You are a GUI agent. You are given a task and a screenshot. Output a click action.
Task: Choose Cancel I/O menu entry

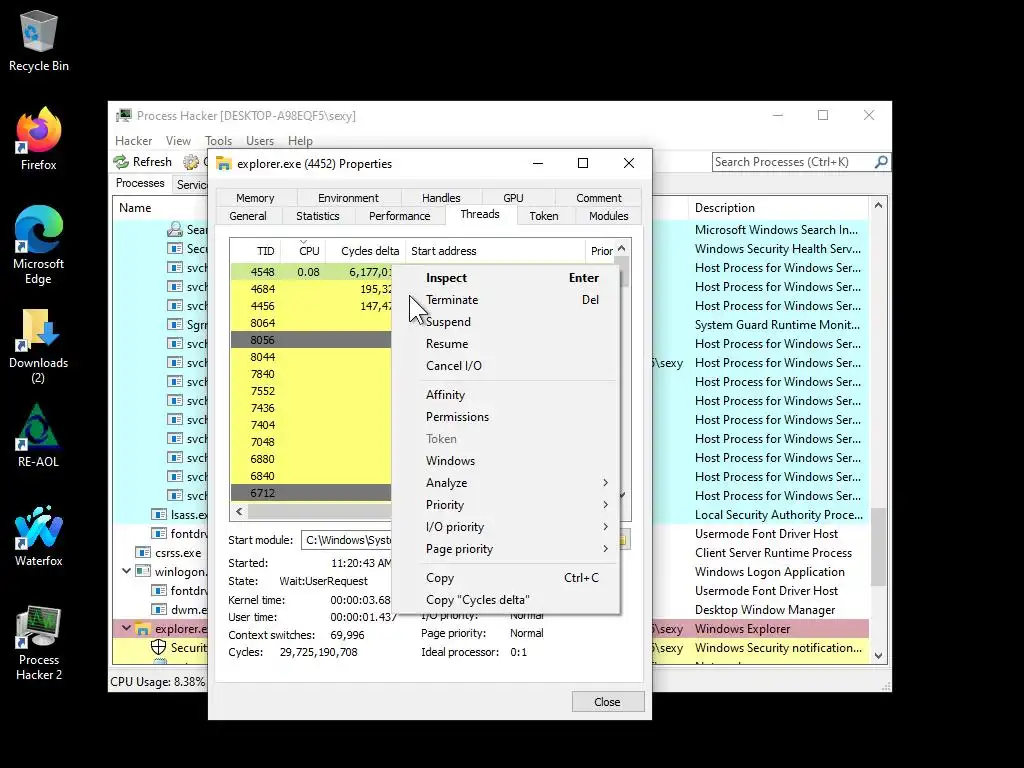click(x=507, y=366)
